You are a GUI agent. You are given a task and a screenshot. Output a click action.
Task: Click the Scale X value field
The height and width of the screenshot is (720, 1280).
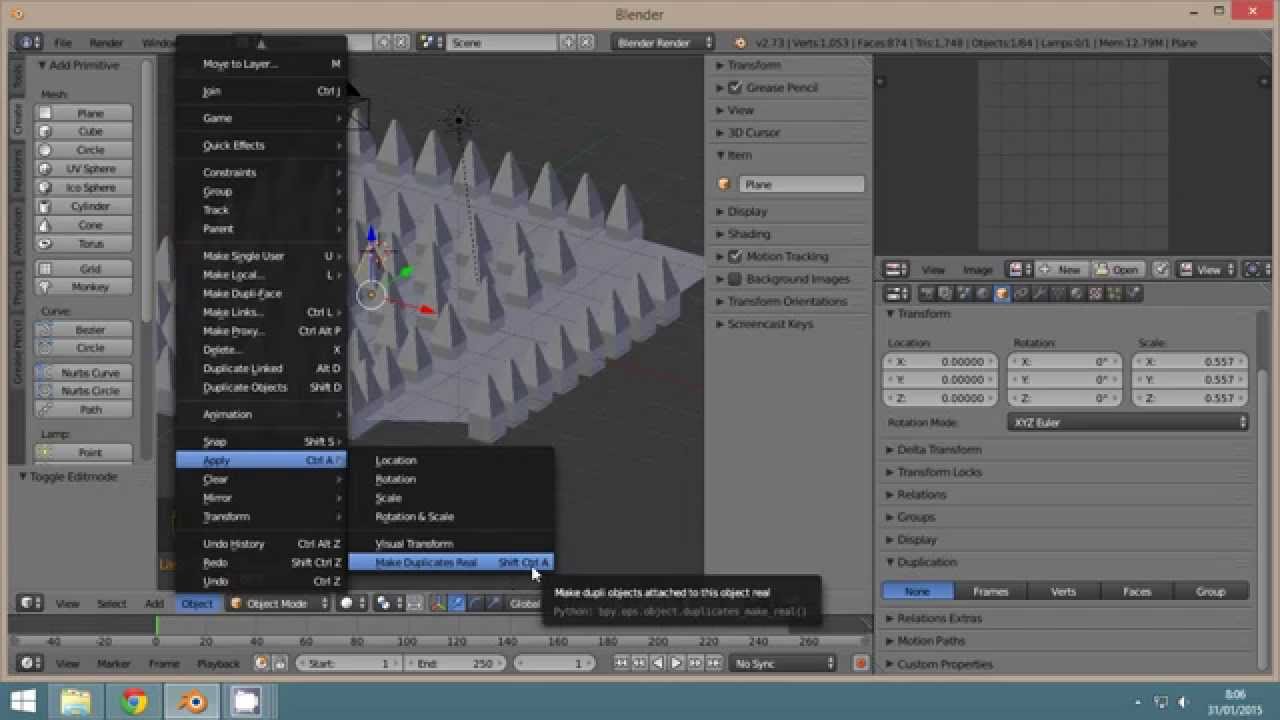click(1190, 362)
